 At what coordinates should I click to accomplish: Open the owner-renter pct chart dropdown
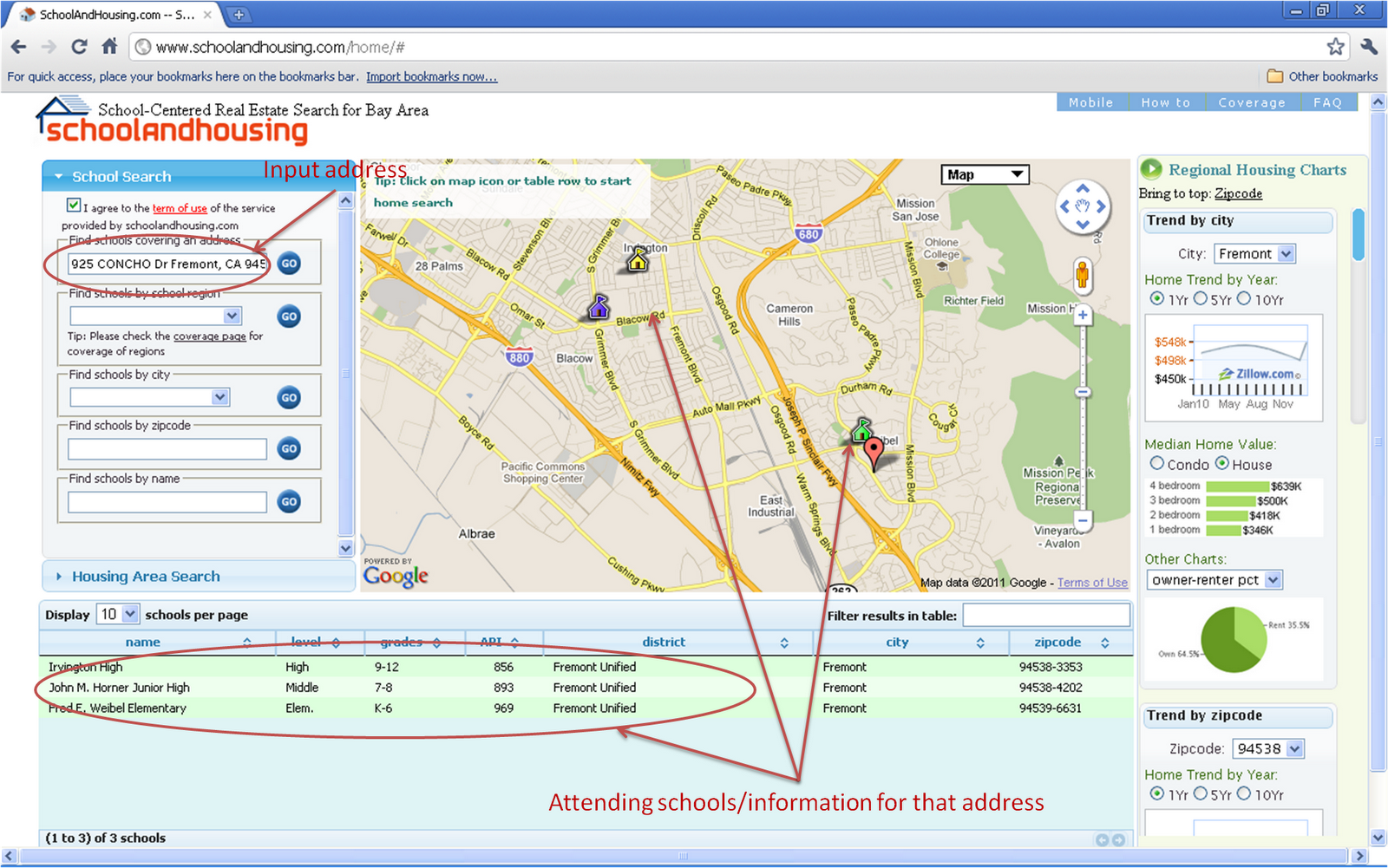[1214, 580]
